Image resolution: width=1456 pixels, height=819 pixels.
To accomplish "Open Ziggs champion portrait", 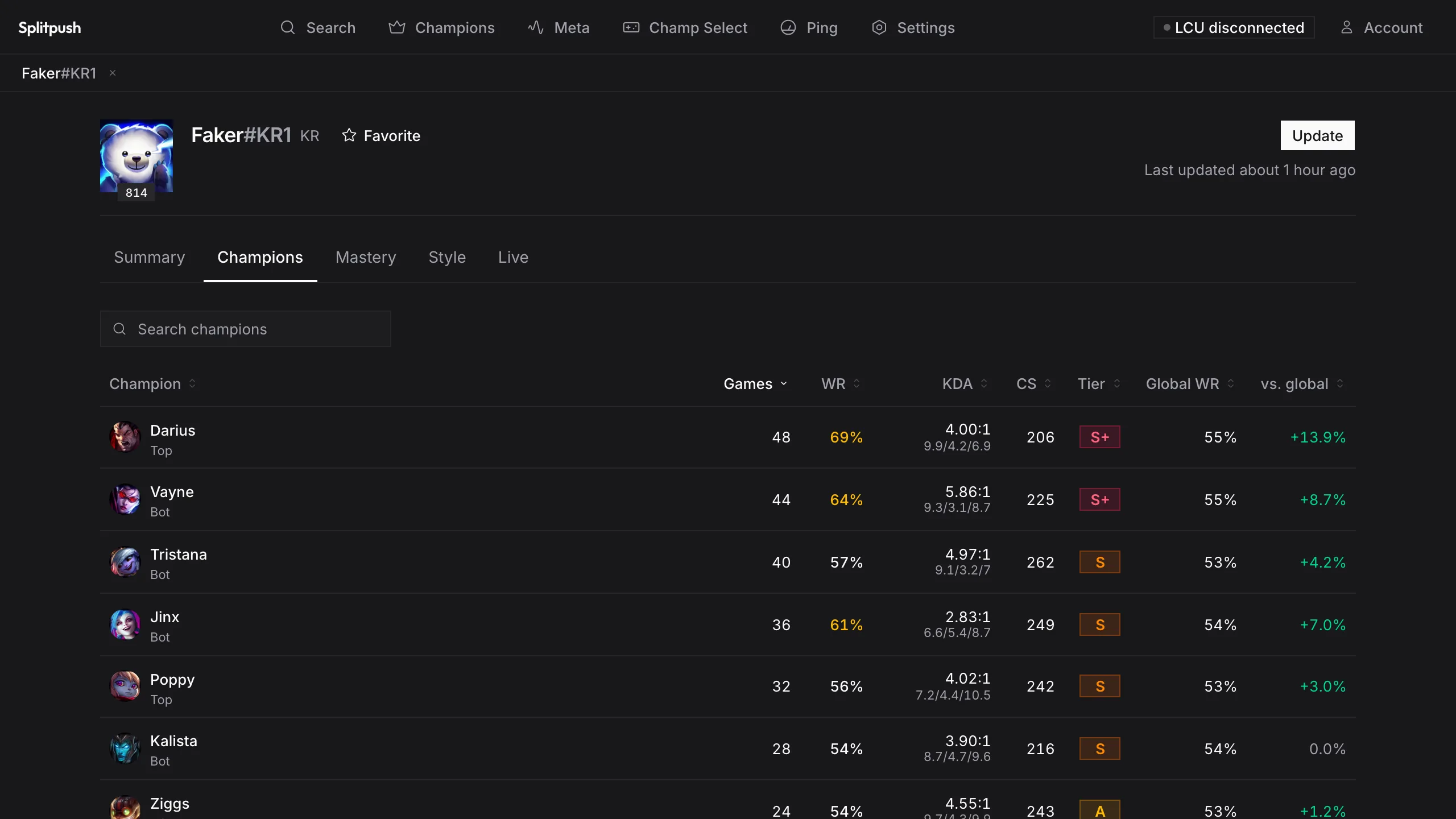I will pyautogui.click(x=125, y=808).
